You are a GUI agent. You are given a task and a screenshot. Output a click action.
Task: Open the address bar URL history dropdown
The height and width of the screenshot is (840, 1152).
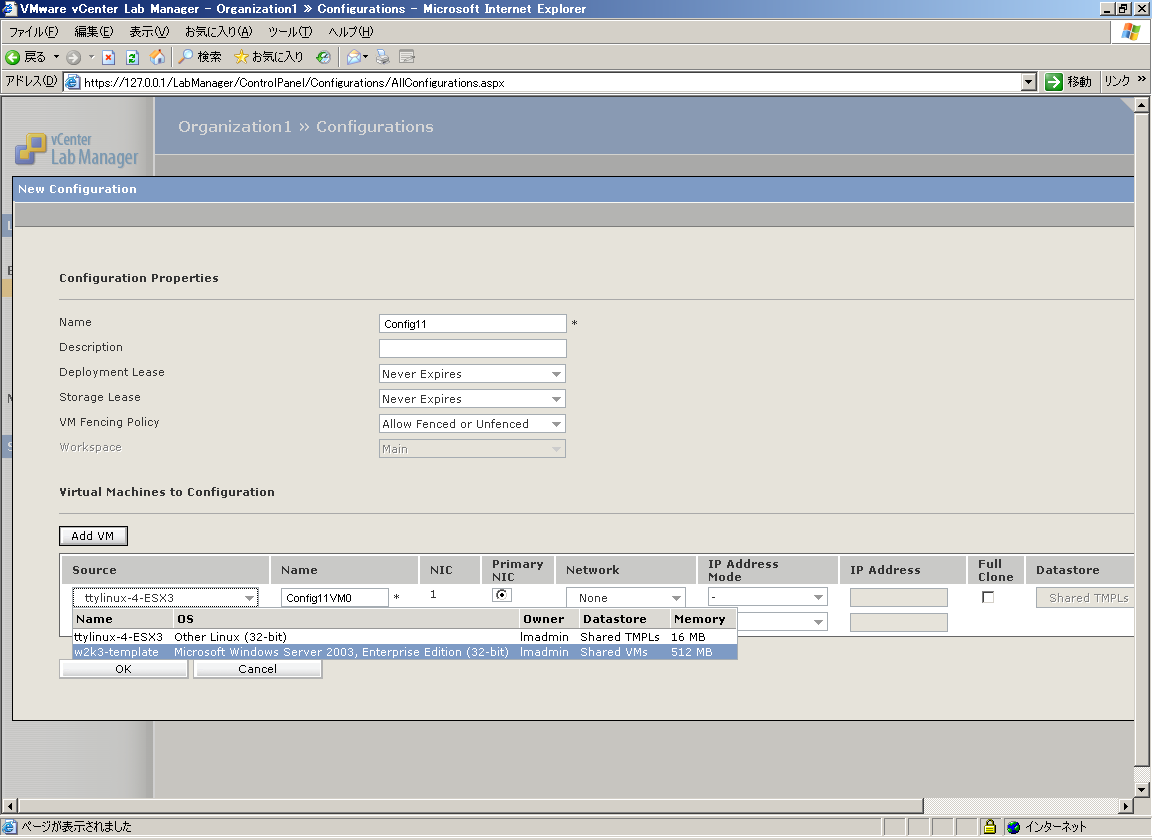pos(1029,82)
